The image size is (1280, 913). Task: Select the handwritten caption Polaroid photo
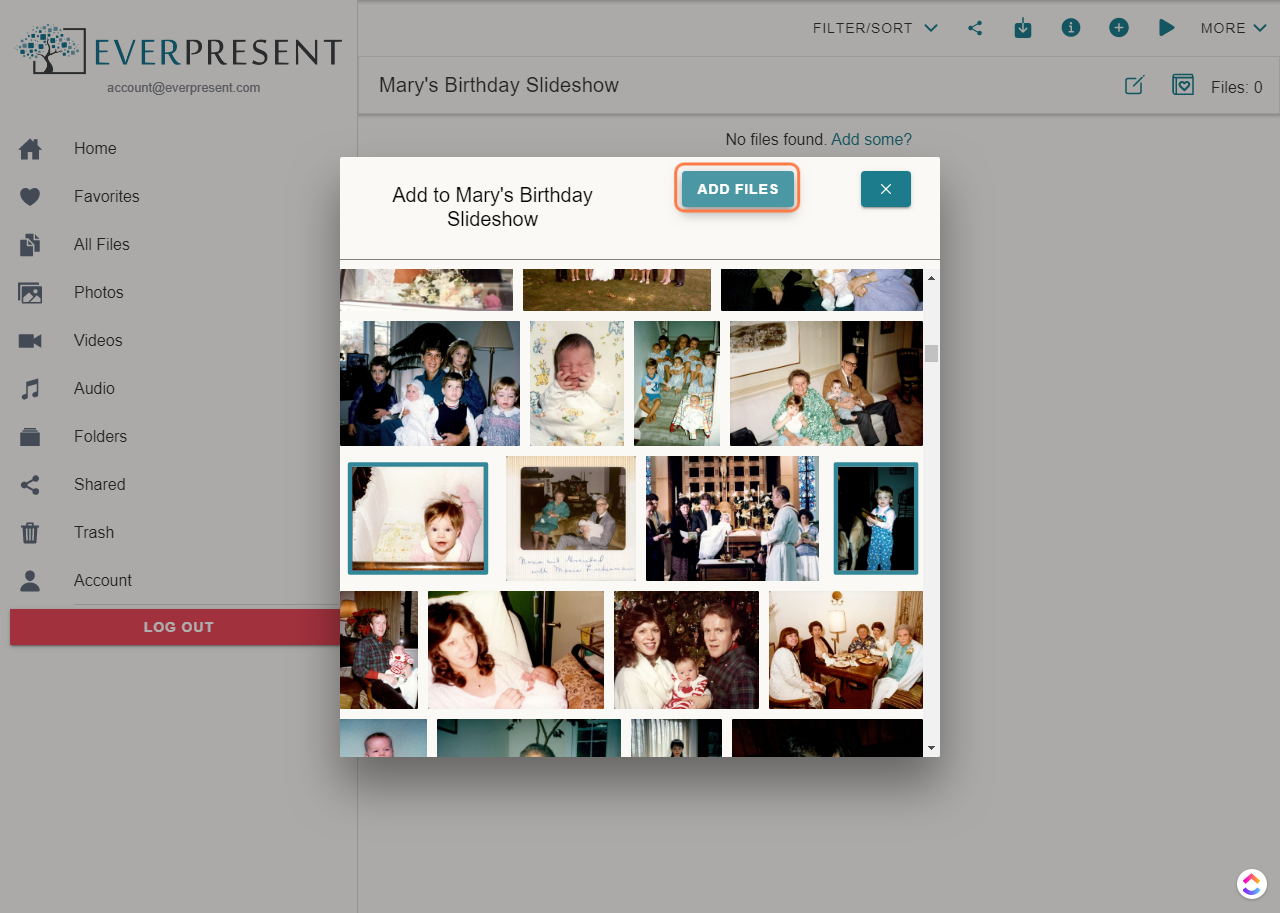571,518
